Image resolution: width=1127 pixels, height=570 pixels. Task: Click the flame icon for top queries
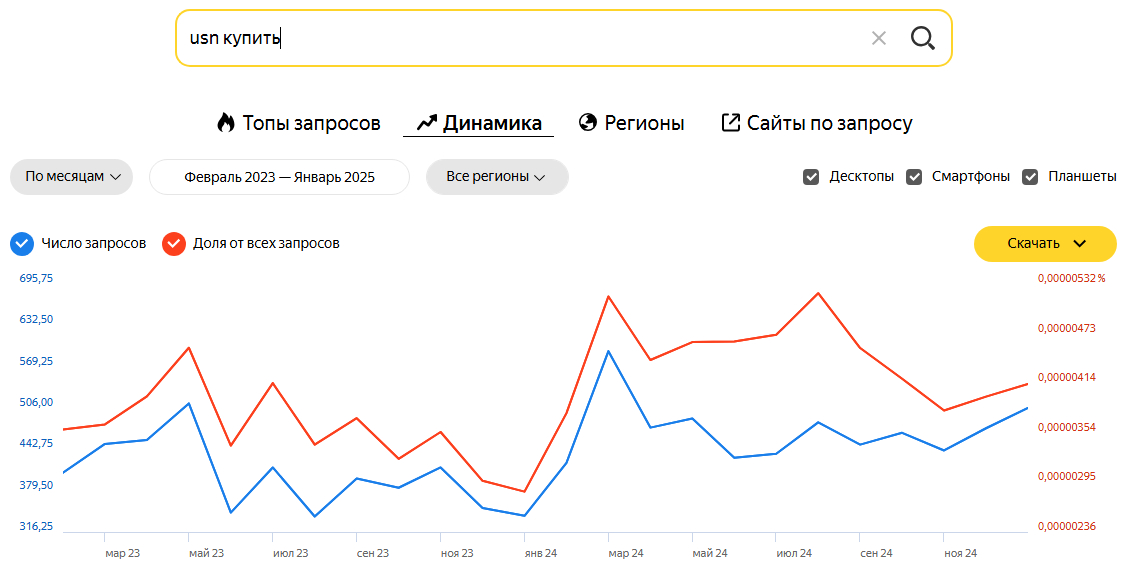226,123
